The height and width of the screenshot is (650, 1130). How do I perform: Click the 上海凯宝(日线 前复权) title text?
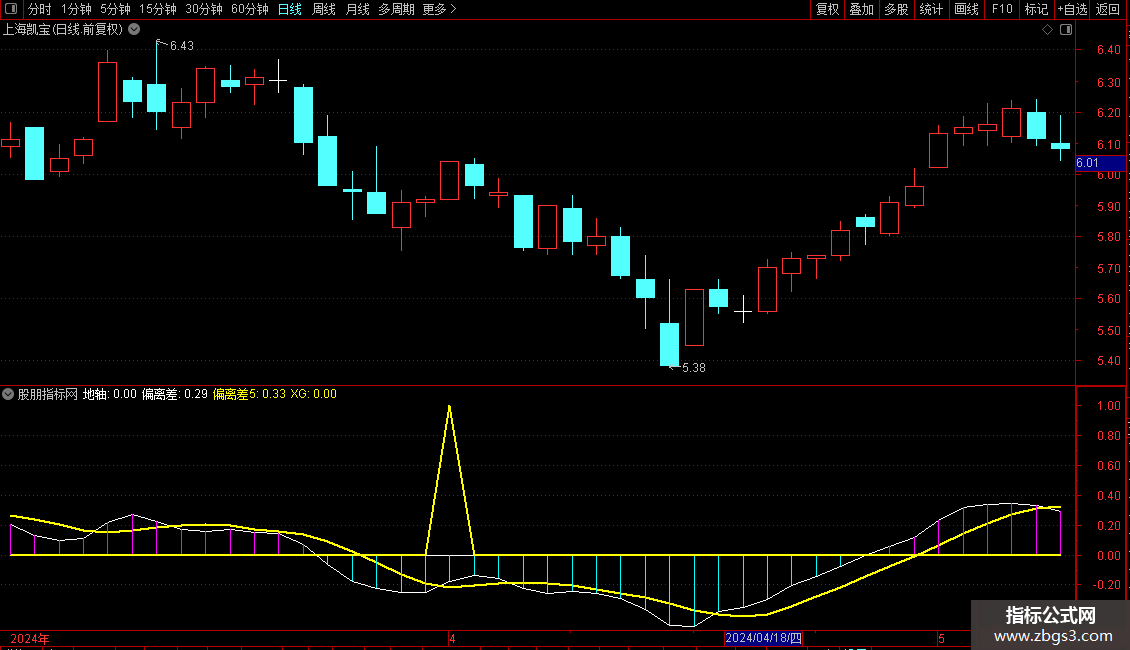(63, 30)
